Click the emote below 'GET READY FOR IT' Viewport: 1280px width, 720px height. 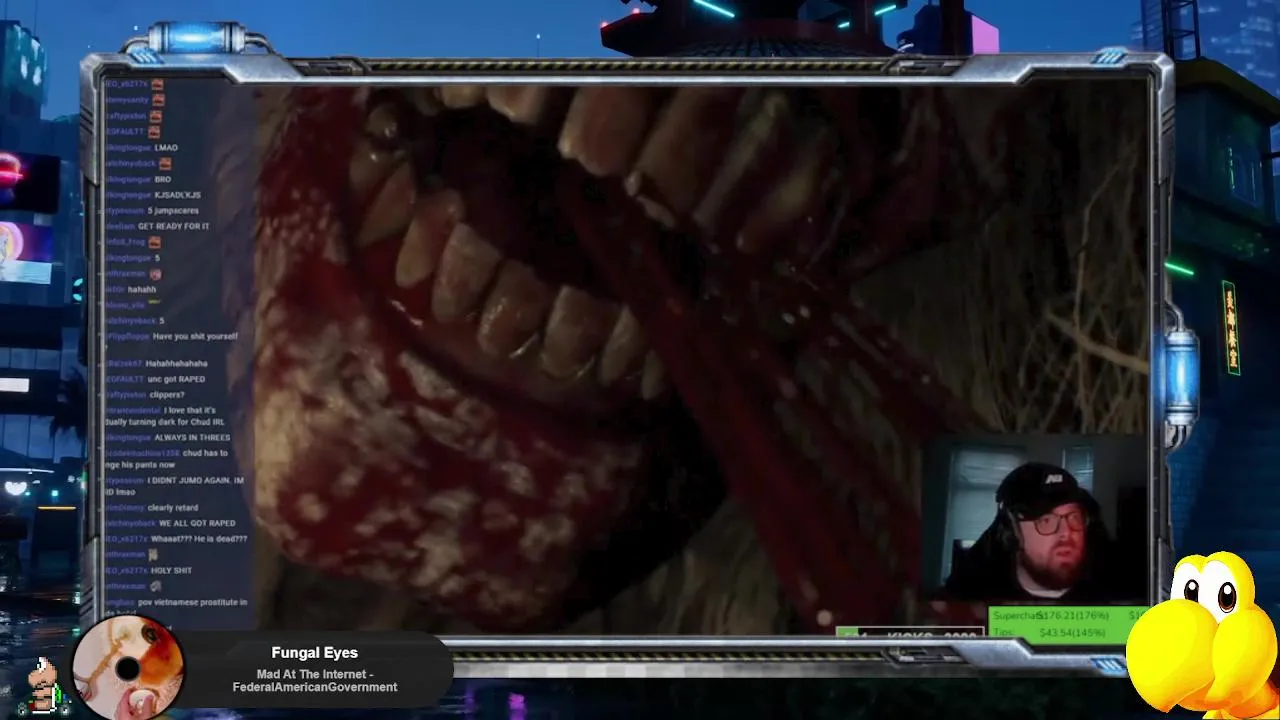pos(154,242)
